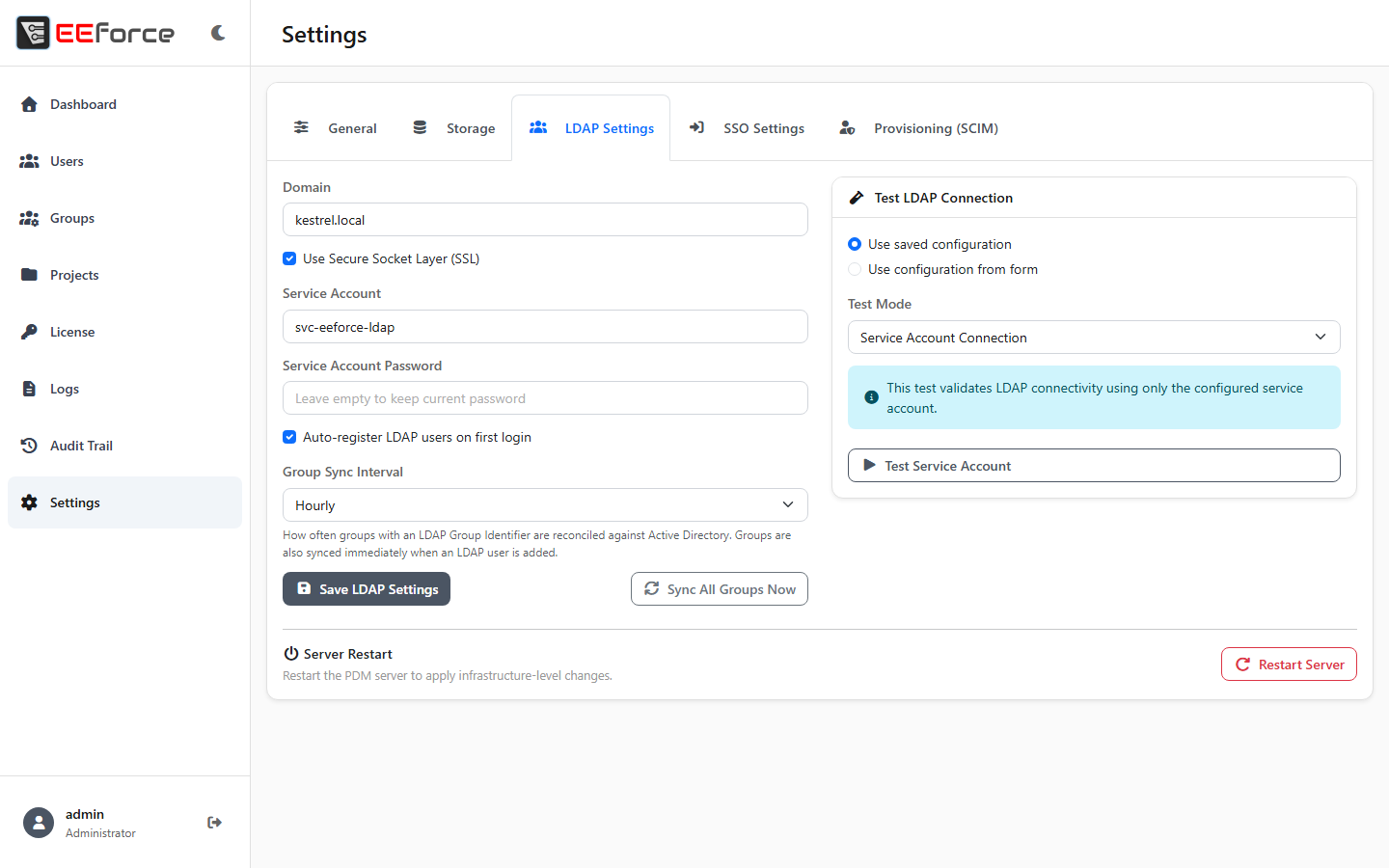Select Use saved configuration radio
The image size is (1389, 868).
tap(855, 244)
